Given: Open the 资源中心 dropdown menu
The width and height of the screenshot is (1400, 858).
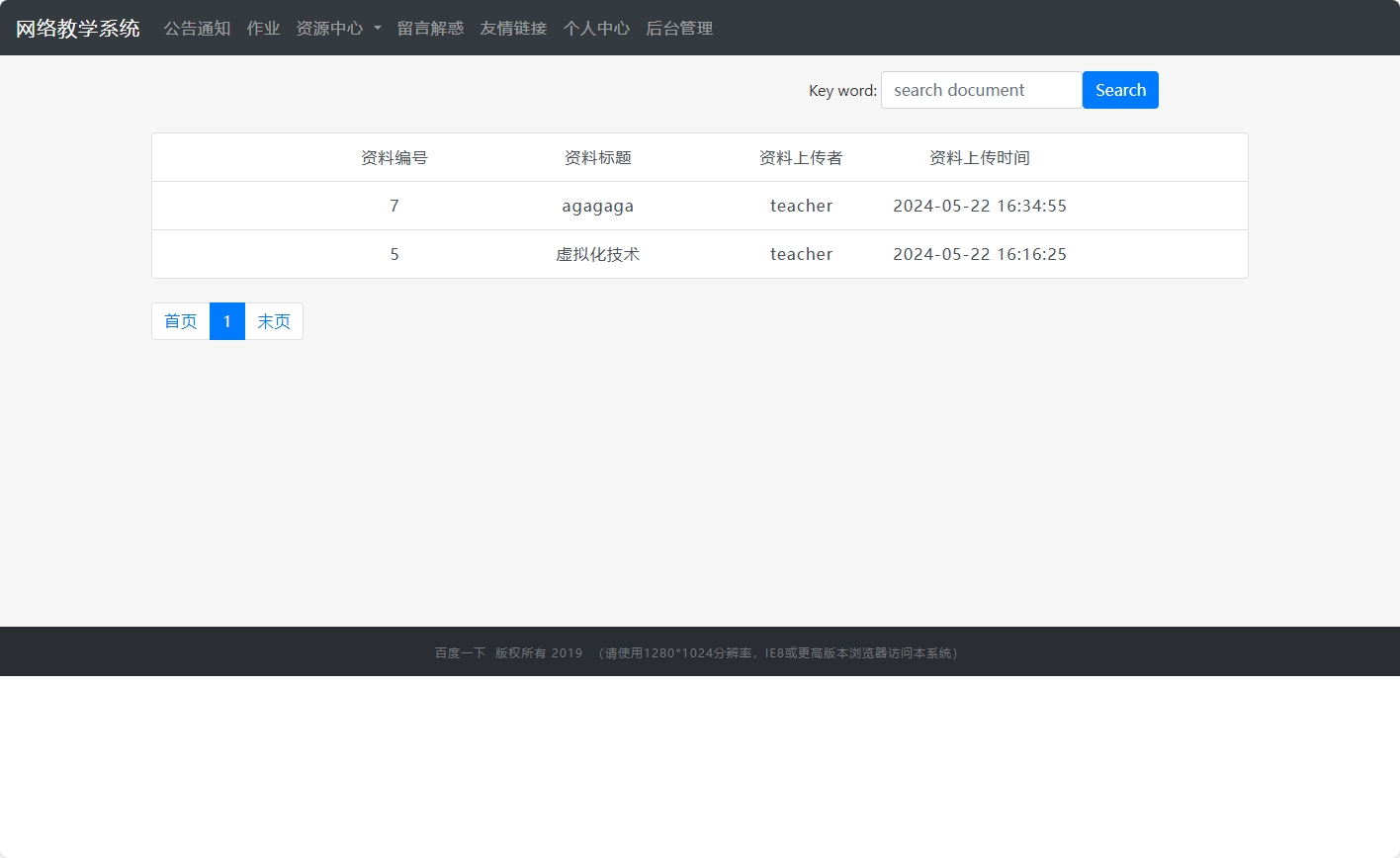Looking at the screenshot, I should pyautogui.click(x=331, y=28).
